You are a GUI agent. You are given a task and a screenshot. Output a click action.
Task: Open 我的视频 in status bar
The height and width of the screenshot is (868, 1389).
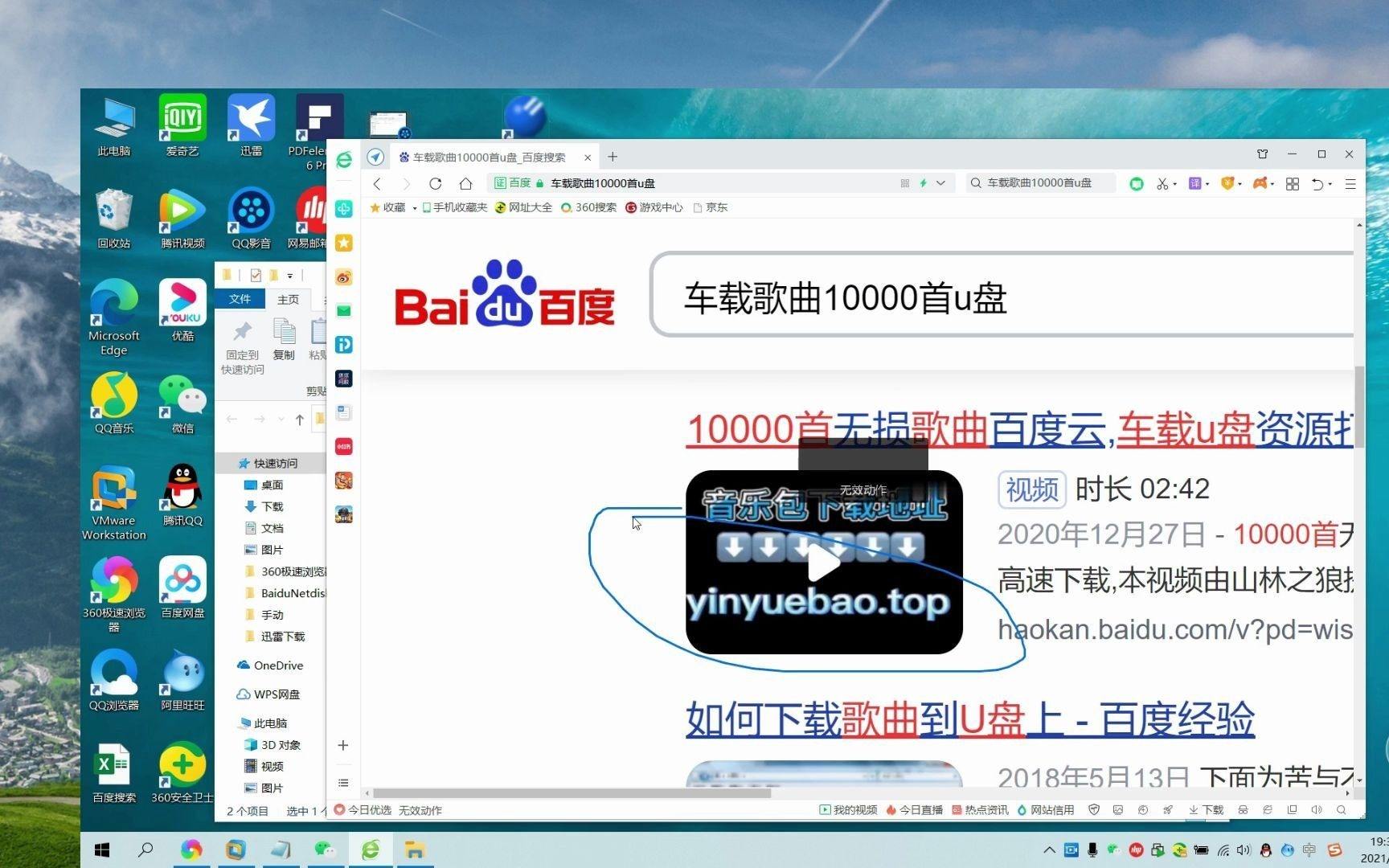848,810
